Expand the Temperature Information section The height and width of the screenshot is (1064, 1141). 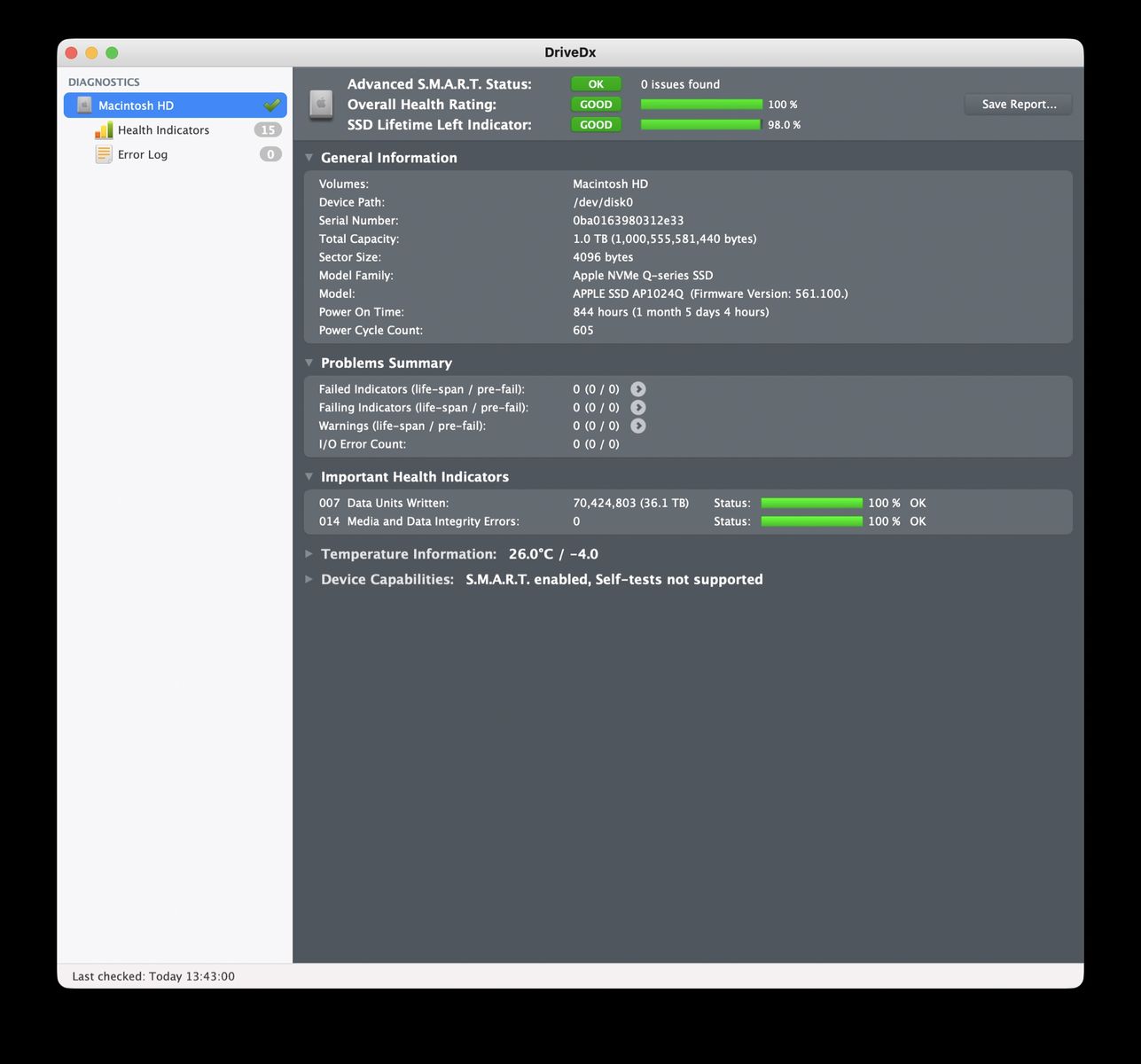click(x=309, y=554)
